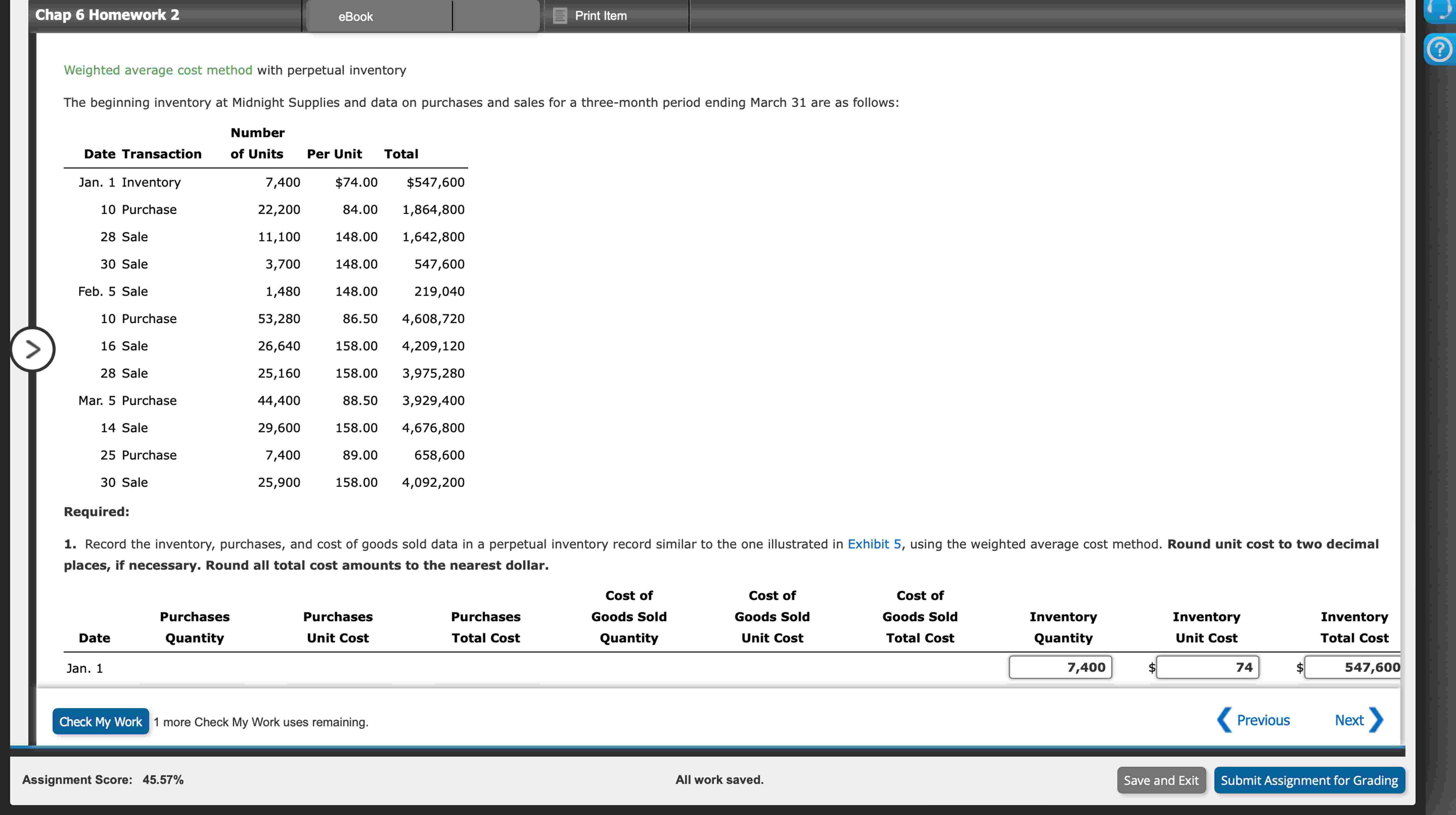Image resolution: width=1456 pixels, height=815 pixels.
Task: Click the Assignment Score 45.57% text
Action: tap(103, 779)
